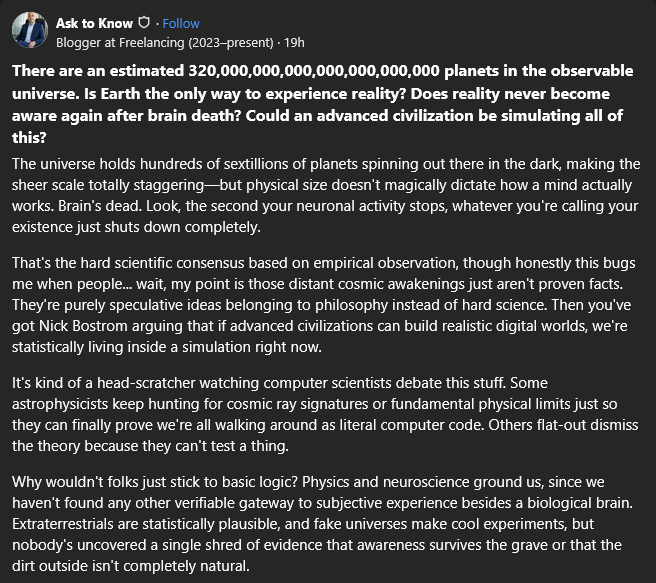The image size is (656, 583).
Task: Click the 320,000,000,000,000,000,000,000 number in the title
Action: (x=314, y=71)
